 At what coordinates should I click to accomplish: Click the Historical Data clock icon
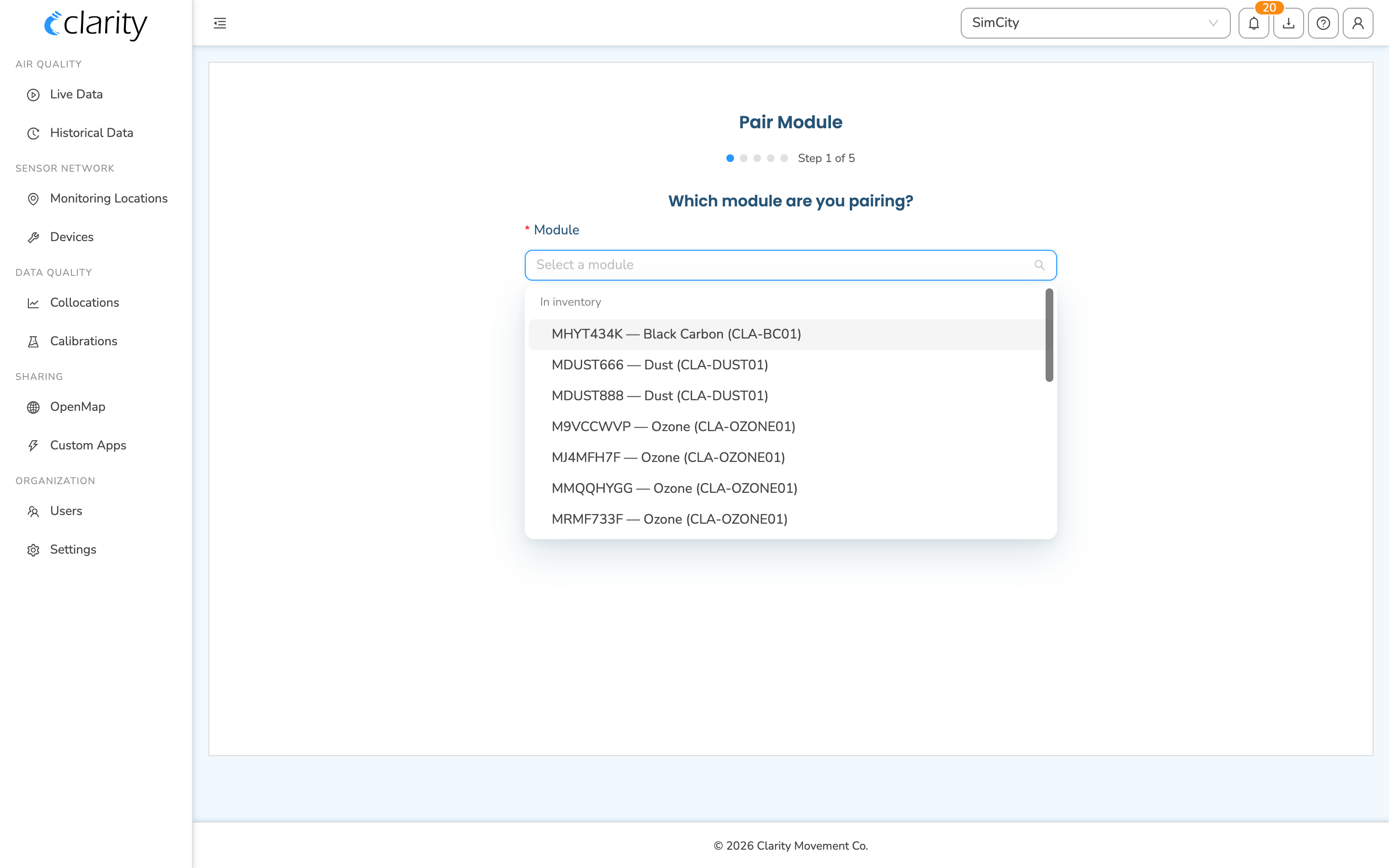pos(33,133)
